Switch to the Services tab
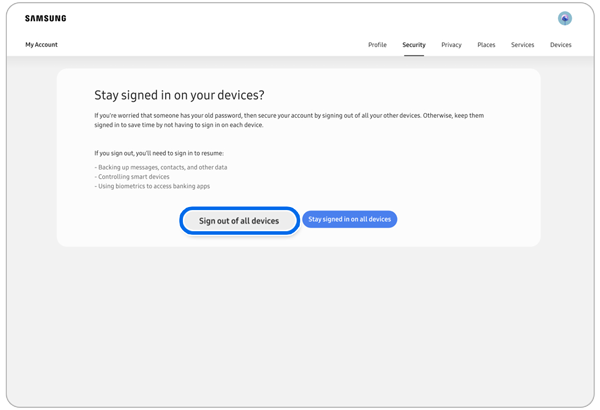 522,45
